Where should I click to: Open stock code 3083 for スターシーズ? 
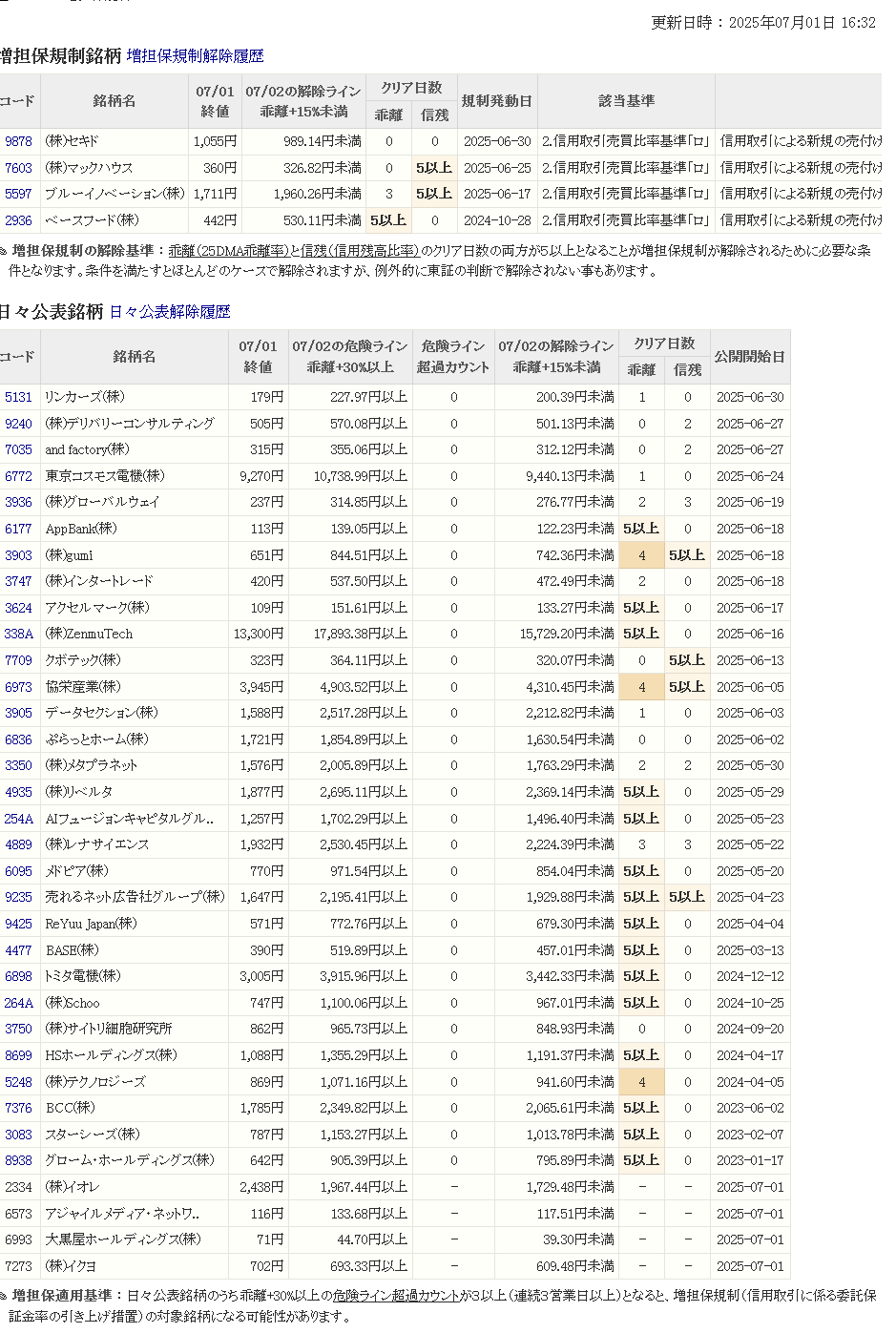pos(18,1135)
